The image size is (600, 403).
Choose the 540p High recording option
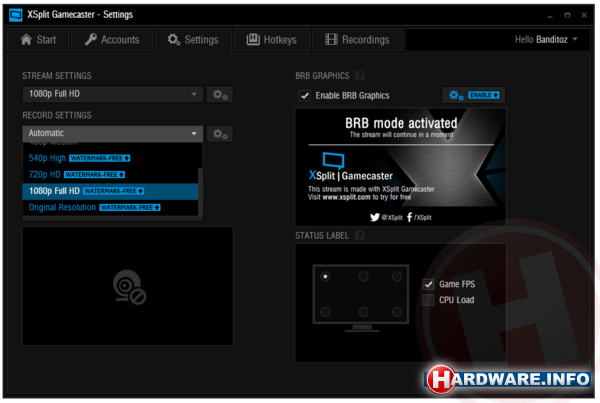(x=110, y=158)
